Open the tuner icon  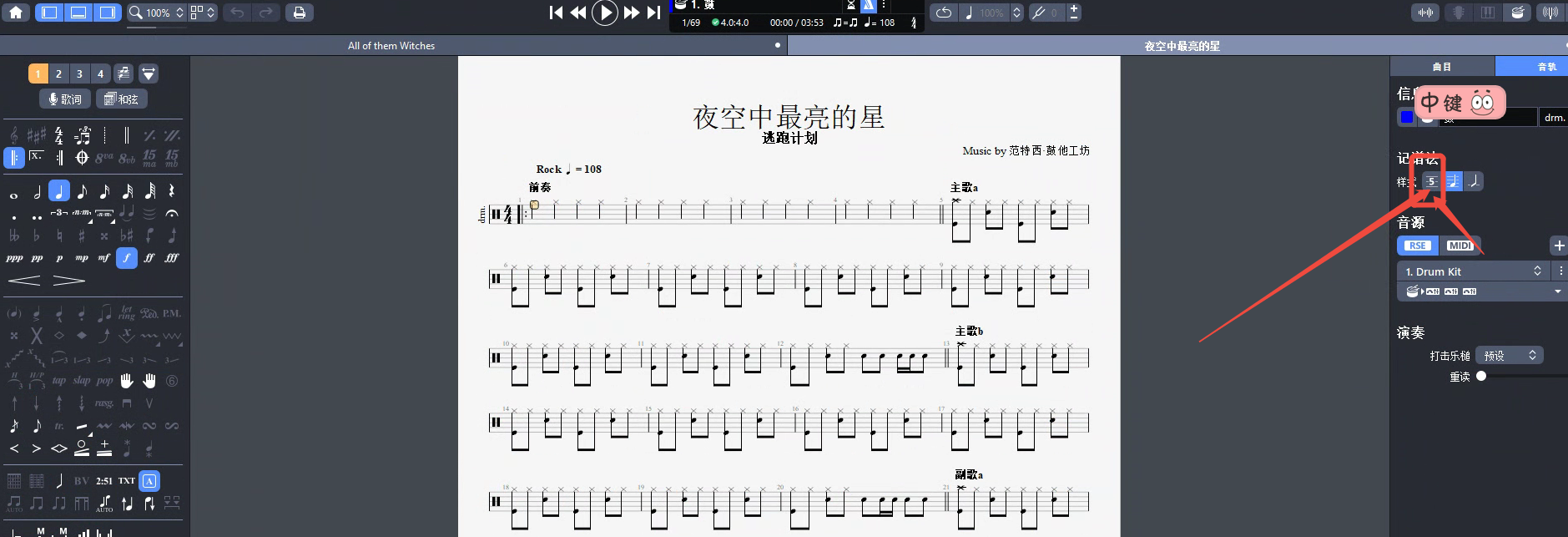pyautogui.click(x=1550, y=13)
